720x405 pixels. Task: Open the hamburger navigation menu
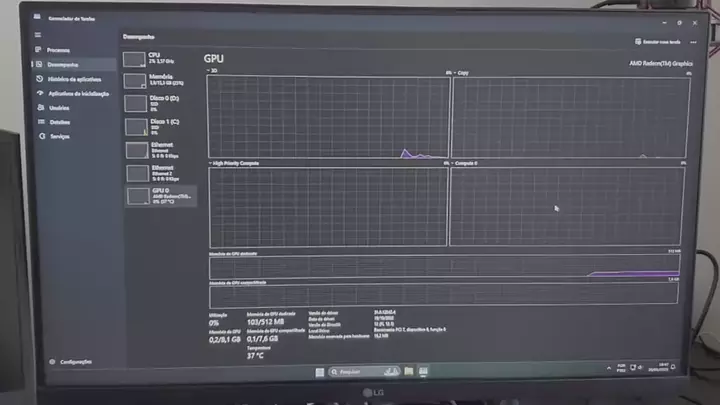[x=39, y=34]
